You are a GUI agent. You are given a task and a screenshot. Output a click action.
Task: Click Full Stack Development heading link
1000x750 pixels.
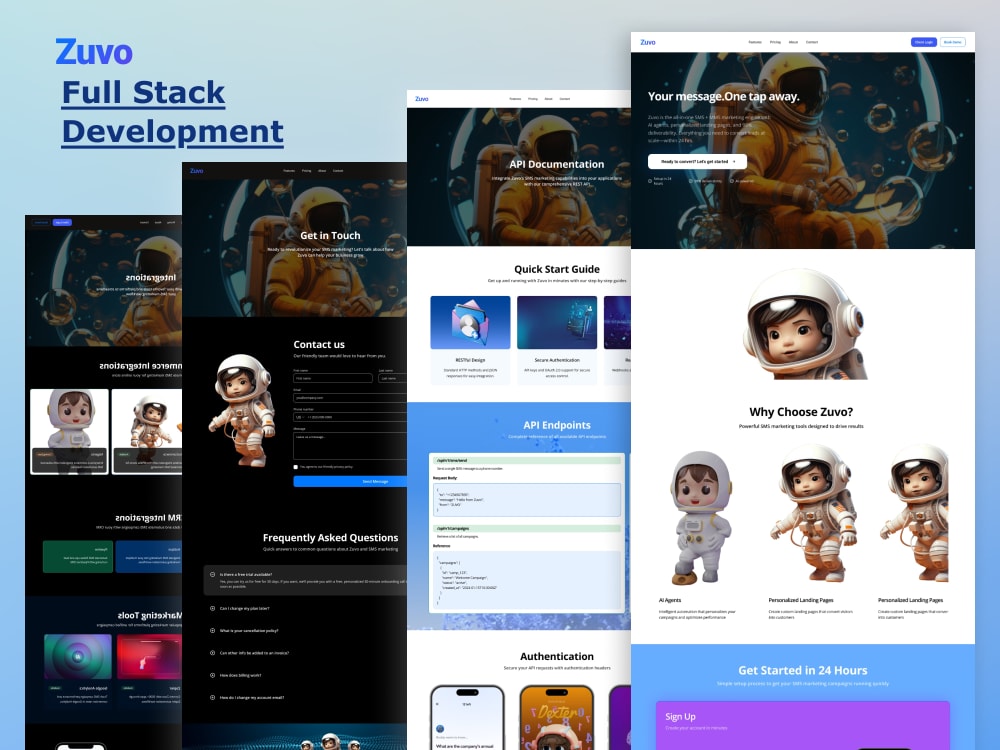(x=172, y=112)
